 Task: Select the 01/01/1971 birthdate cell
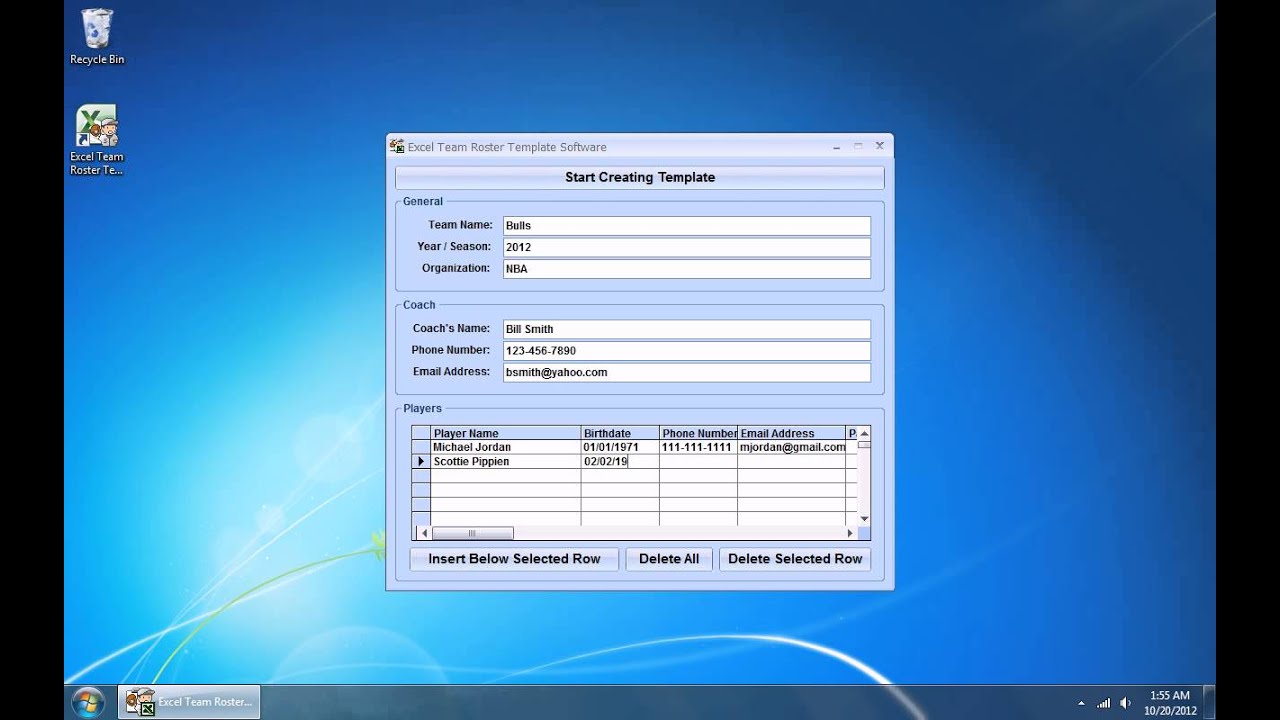tap(620, 447)
